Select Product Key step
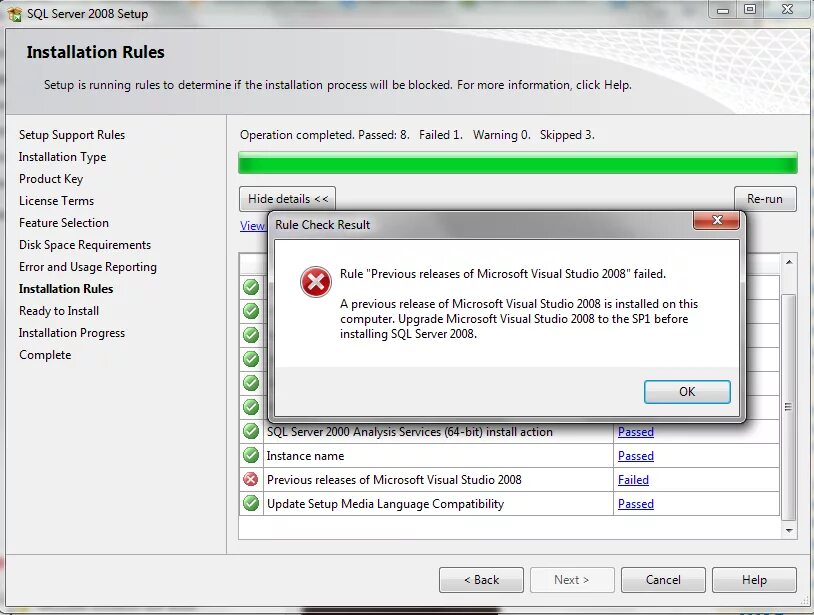 [x=51, y=179]
